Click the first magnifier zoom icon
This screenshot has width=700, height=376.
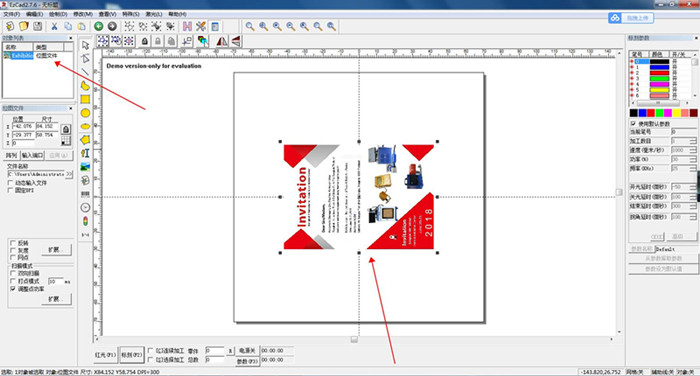(250, 26)
